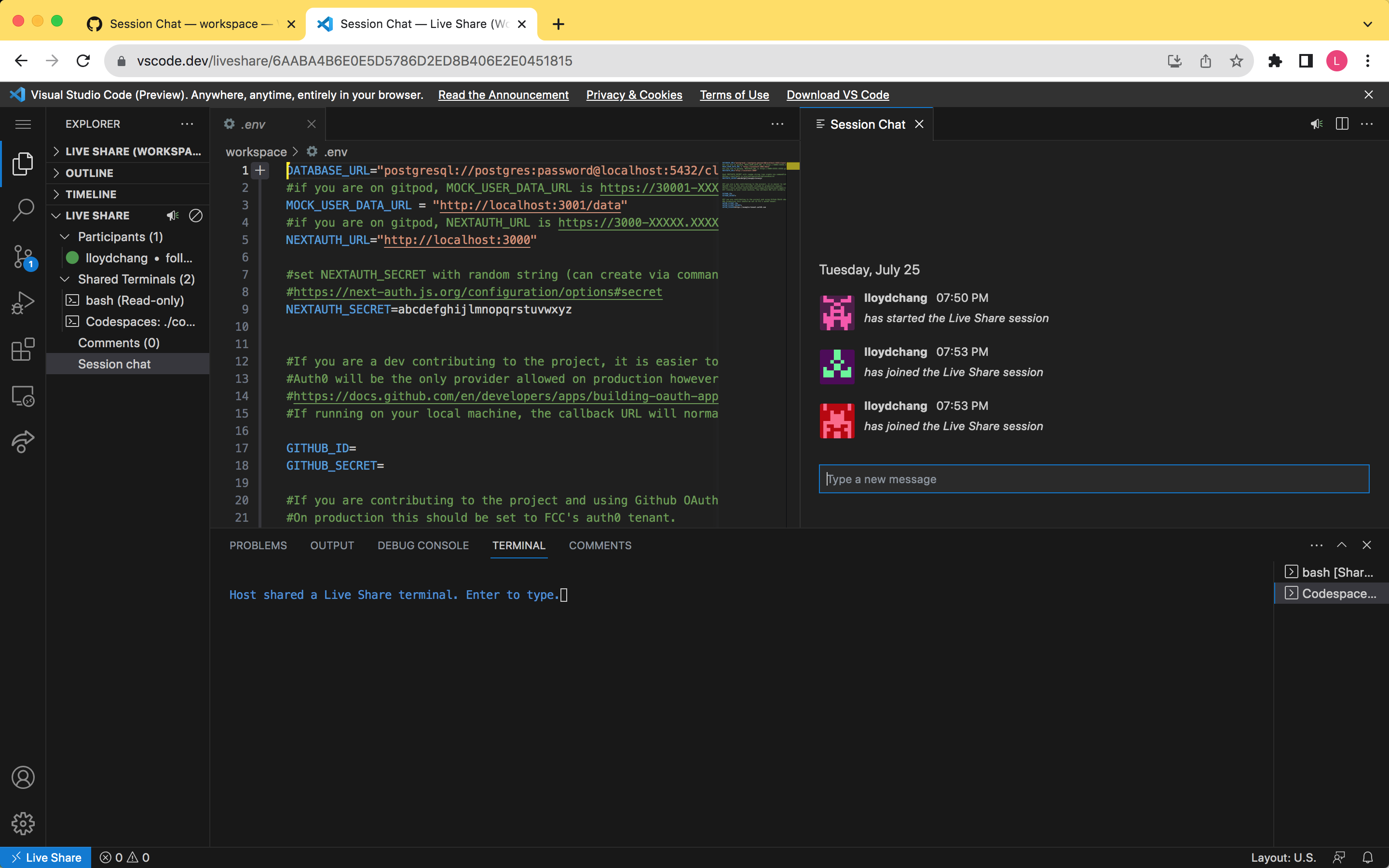Screen dimensions: 1389x868
Task: Click the Explorer more actions ellipsis
Action: click(187, 124)
